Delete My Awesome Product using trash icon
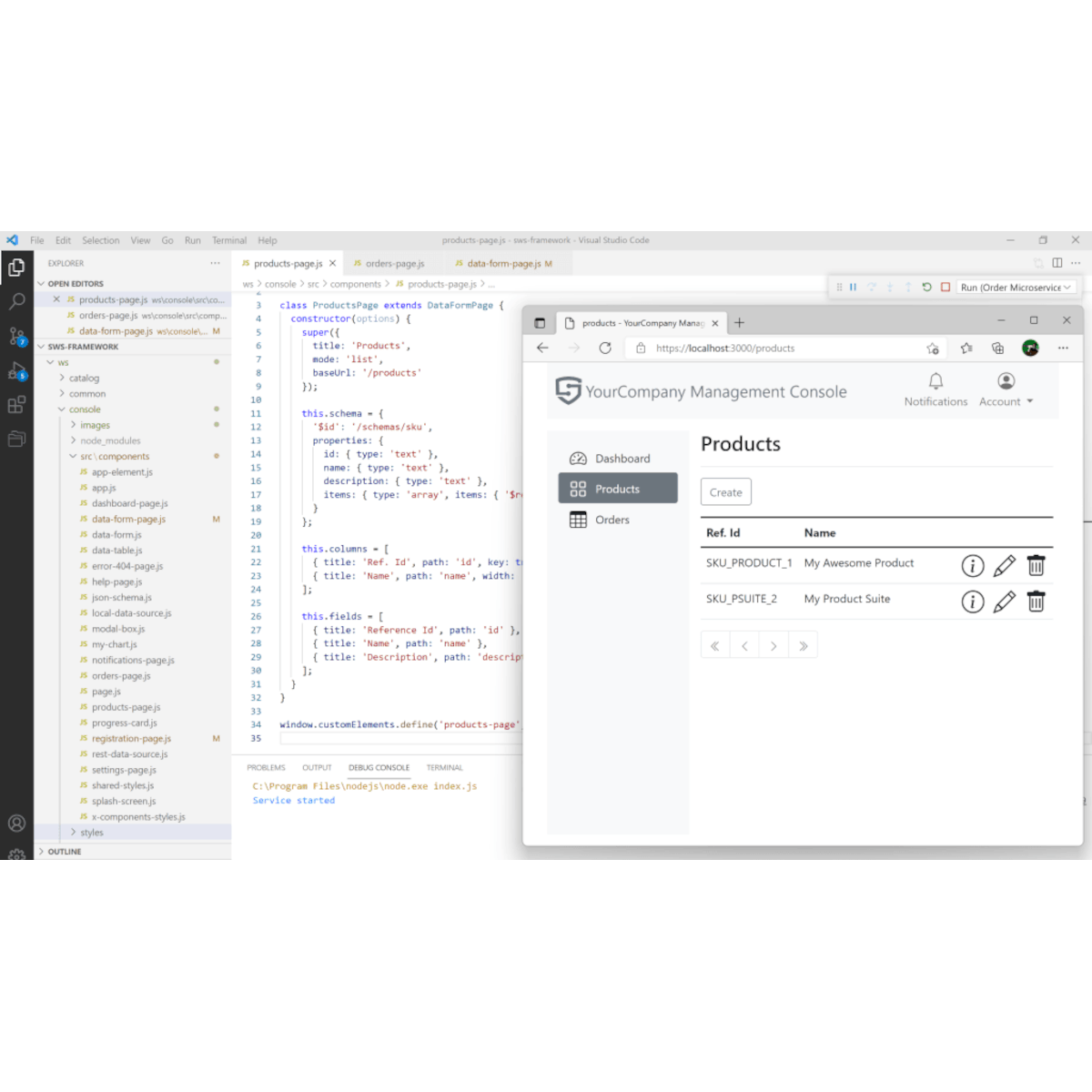 [x=1036, y=566]
